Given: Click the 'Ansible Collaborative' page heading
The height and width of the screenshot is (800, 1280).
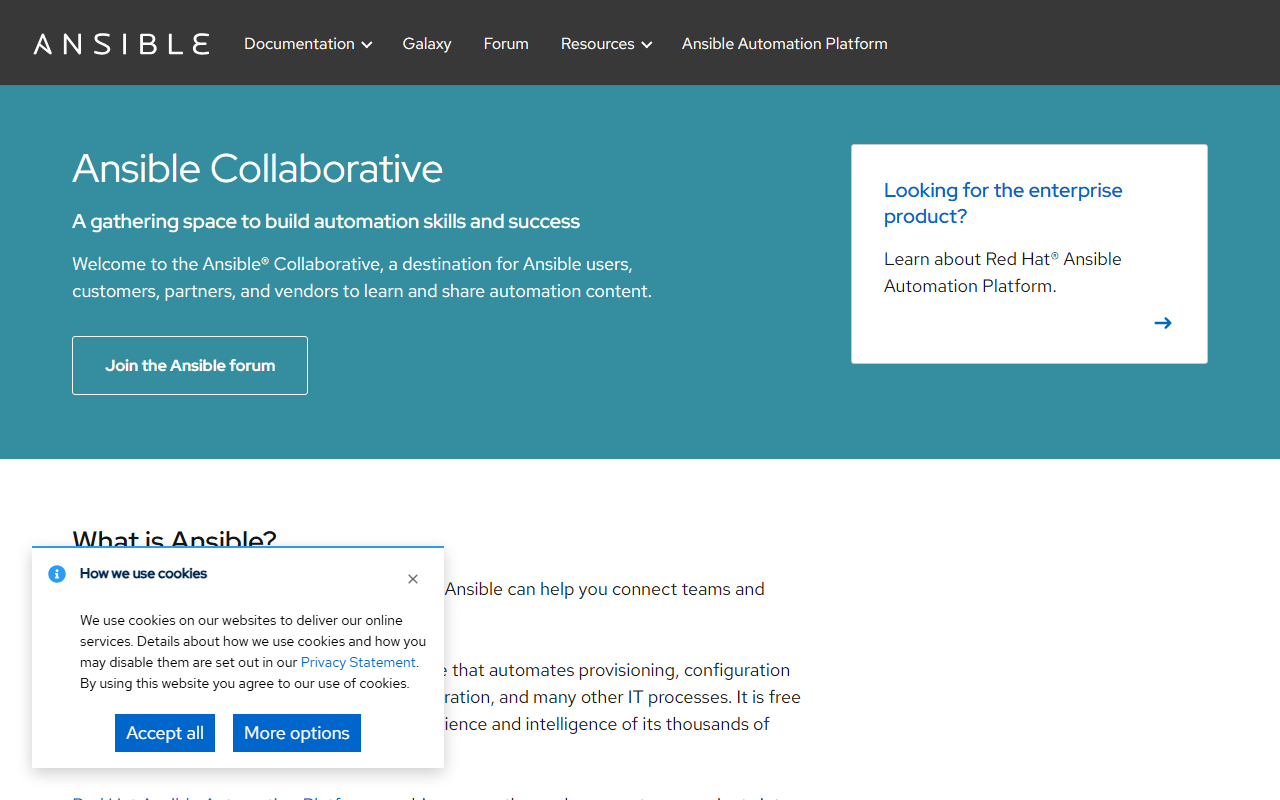Looking at the screenshot, I should pos(257,168).
